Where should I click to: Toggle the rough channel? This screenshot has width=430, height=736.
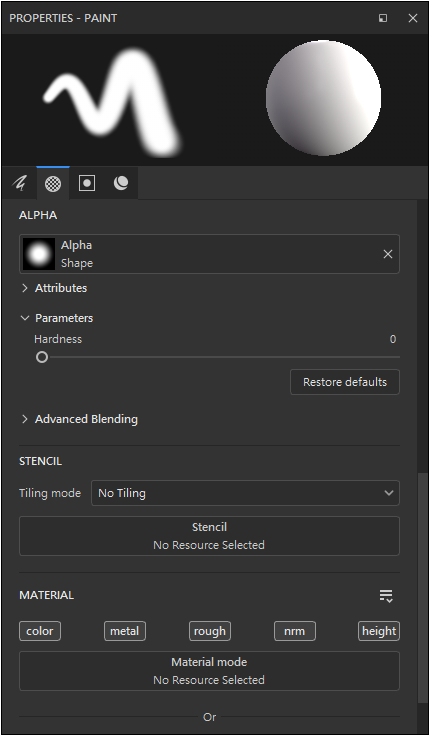[x=210, y=631]
